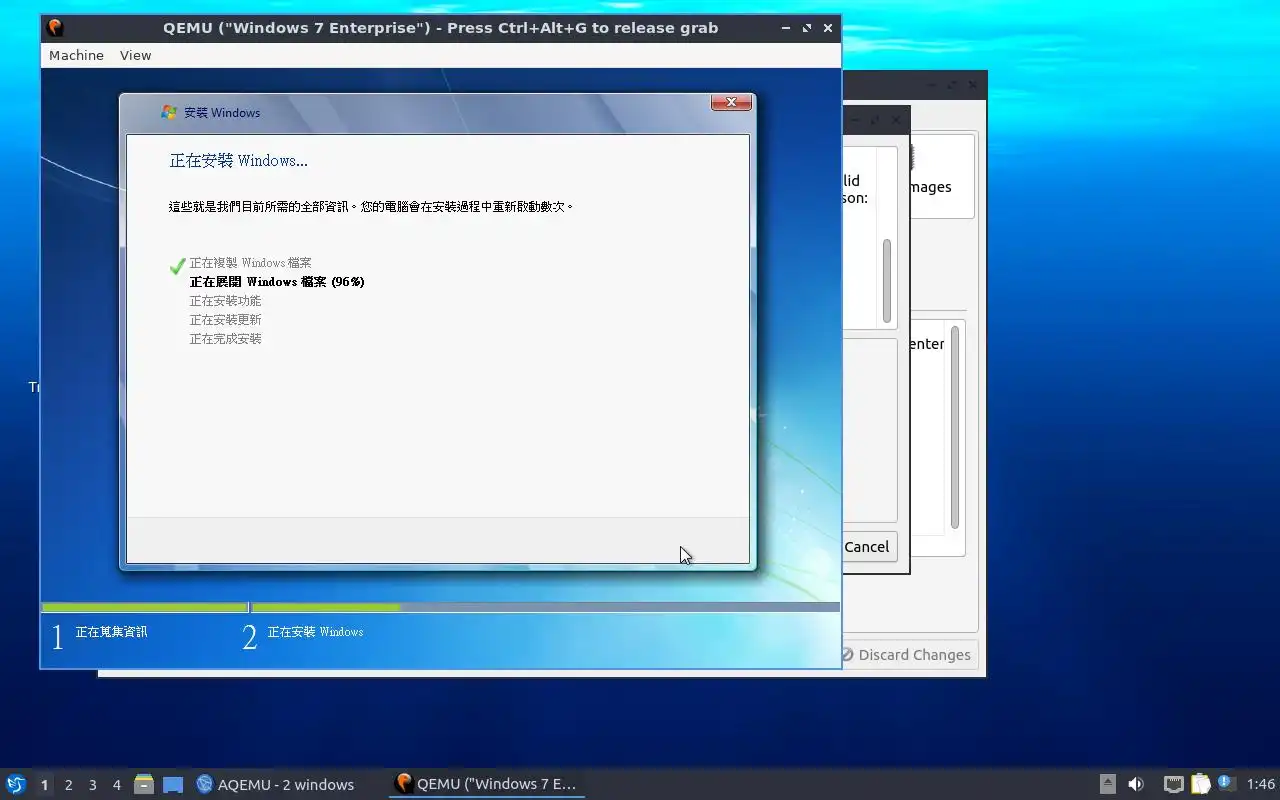Screen dimensions: 1280x800
Task: Switch to workspace 3
Action: click(x=92, y=785)
